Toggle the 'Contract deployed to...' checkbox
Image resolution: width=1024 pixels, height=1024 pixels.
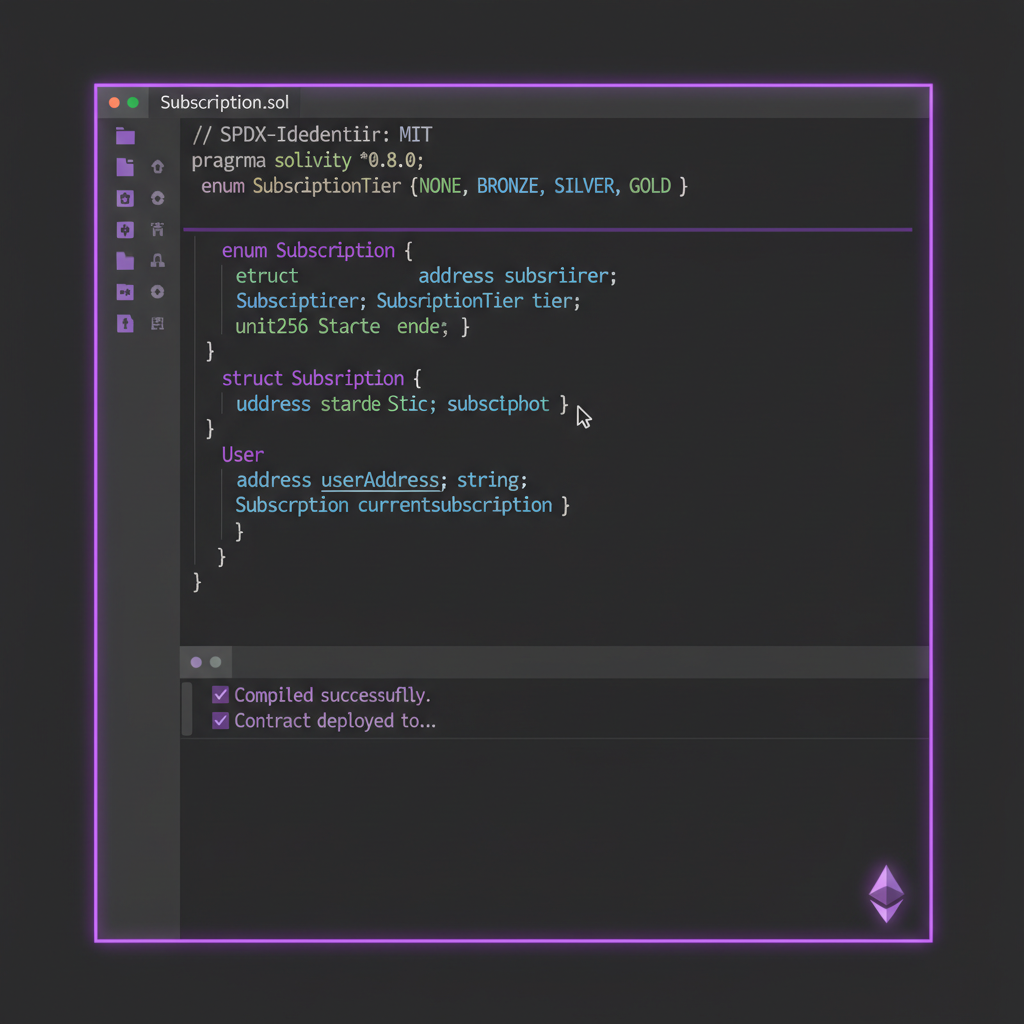[x=220, y=720]
